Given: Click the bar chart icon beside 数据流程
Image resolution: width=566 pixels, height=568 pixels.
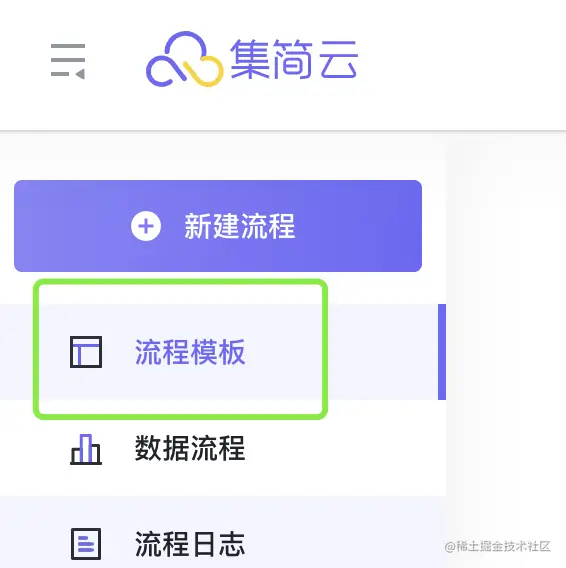Looking at the screenshot, I should (86, 449).
